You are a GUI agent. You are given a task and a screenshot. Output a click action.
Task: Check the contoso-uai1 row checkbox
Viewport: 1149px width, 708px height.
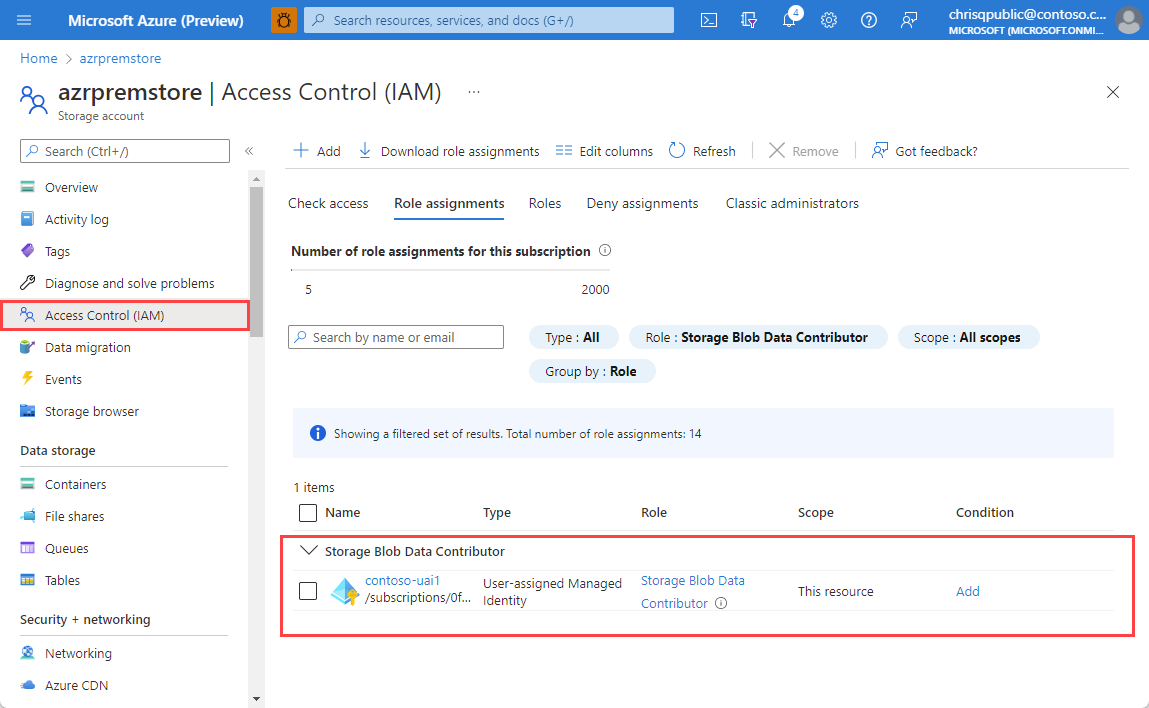(308, 591)
